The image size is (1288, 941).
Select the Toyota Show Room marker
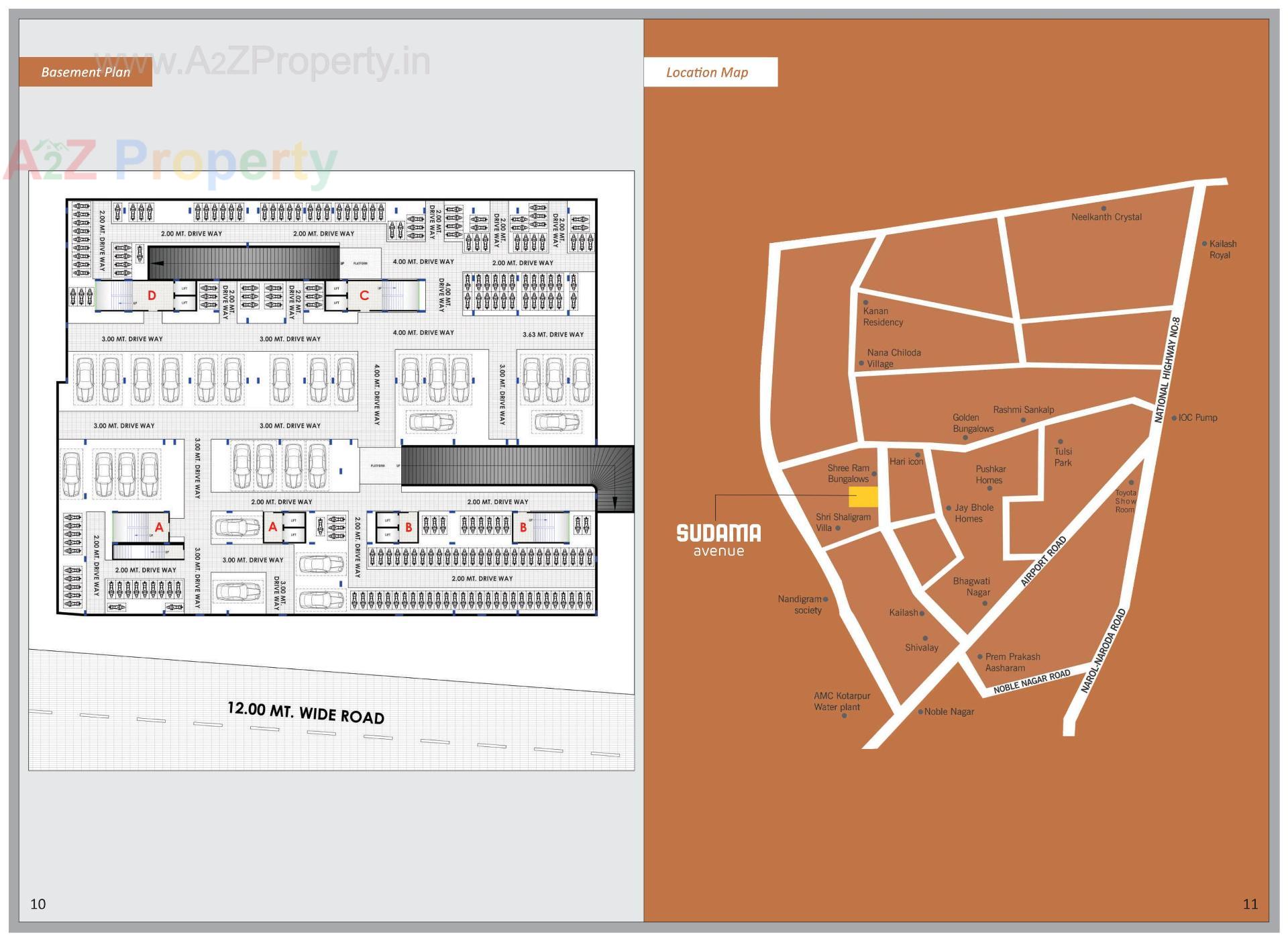coord(1132,481)
